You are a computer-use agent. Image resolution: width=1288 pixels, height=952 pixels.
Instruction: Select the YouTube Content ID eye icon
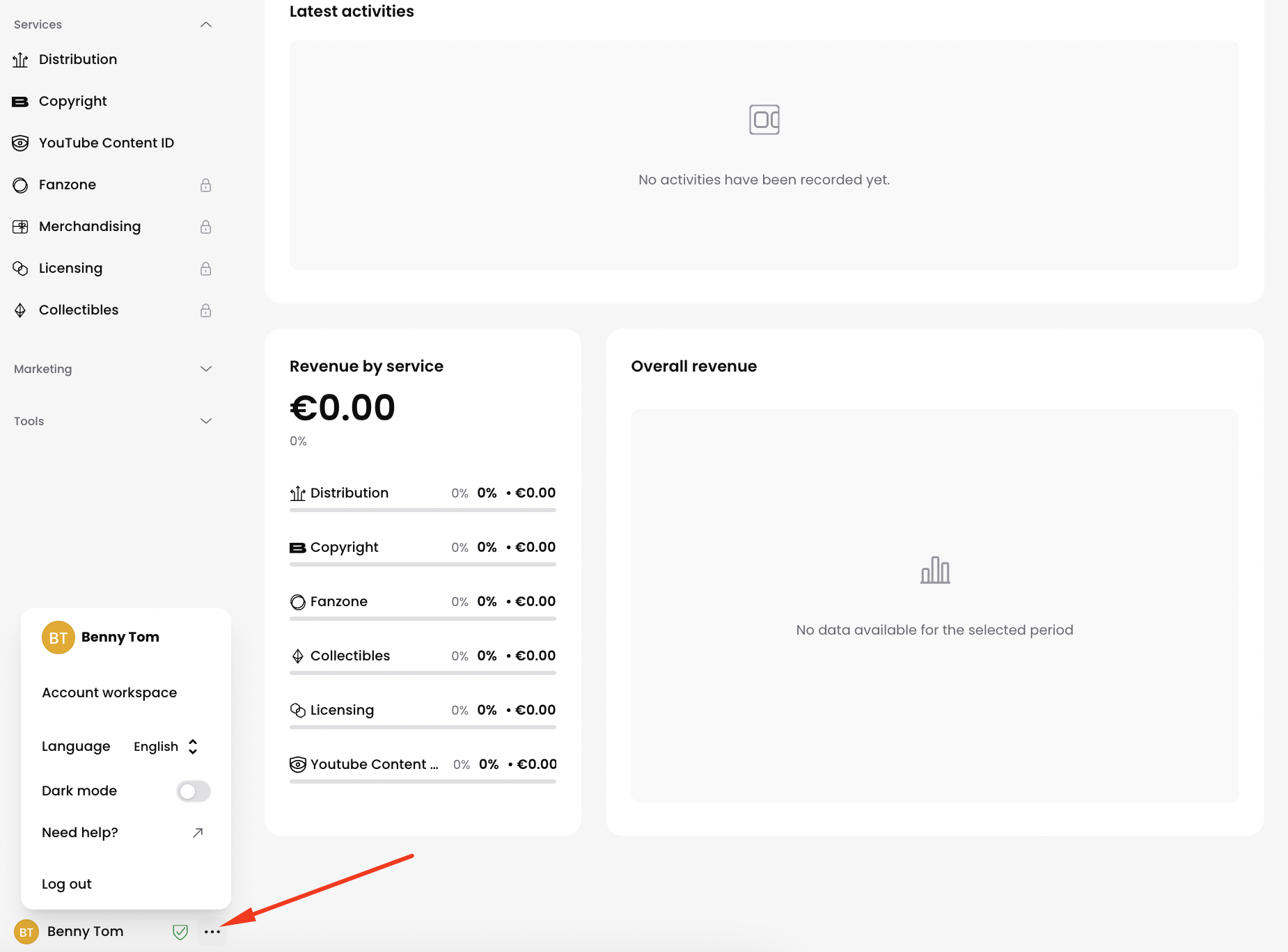tap(20, 143)
